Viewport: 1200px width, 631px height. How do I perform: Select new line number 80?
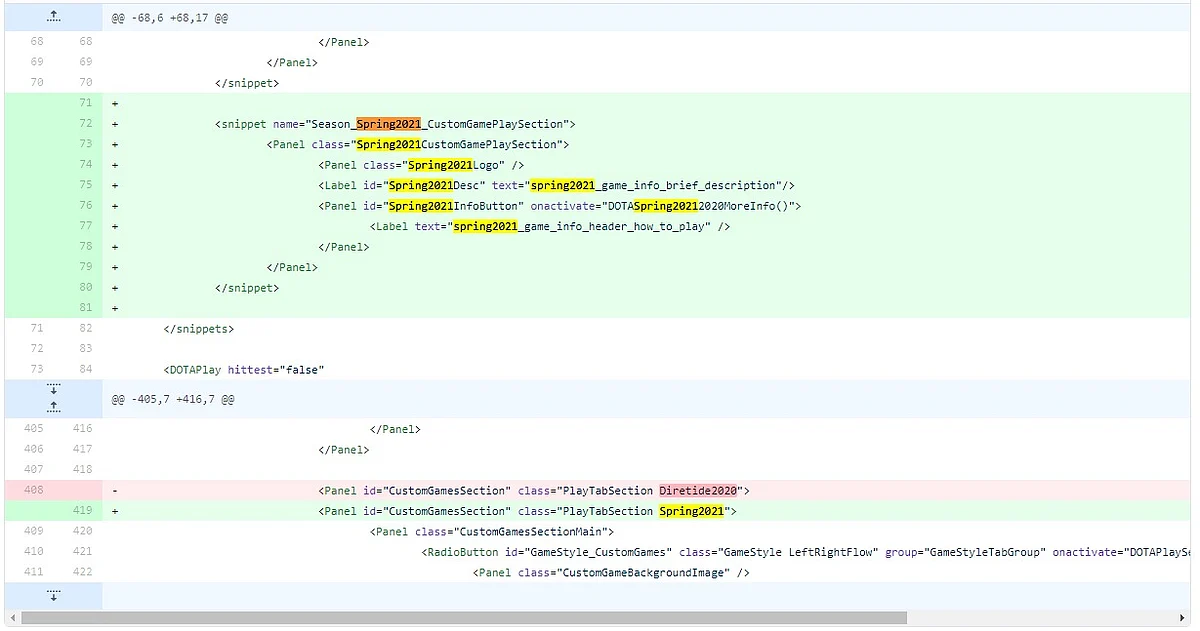[x=85, y=288]
